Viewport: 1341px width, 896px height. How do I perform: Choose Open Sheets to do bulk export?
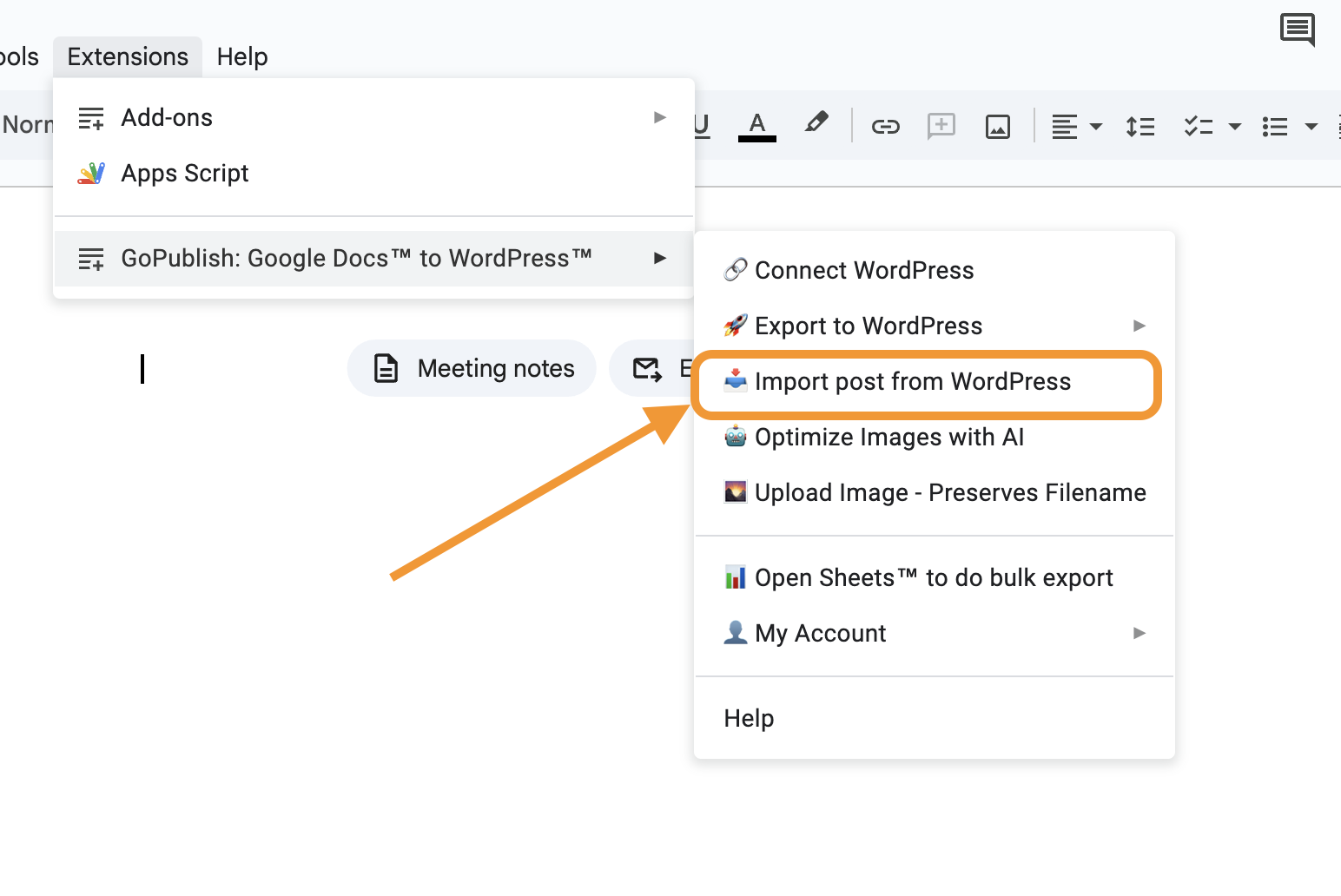[935, 578]
